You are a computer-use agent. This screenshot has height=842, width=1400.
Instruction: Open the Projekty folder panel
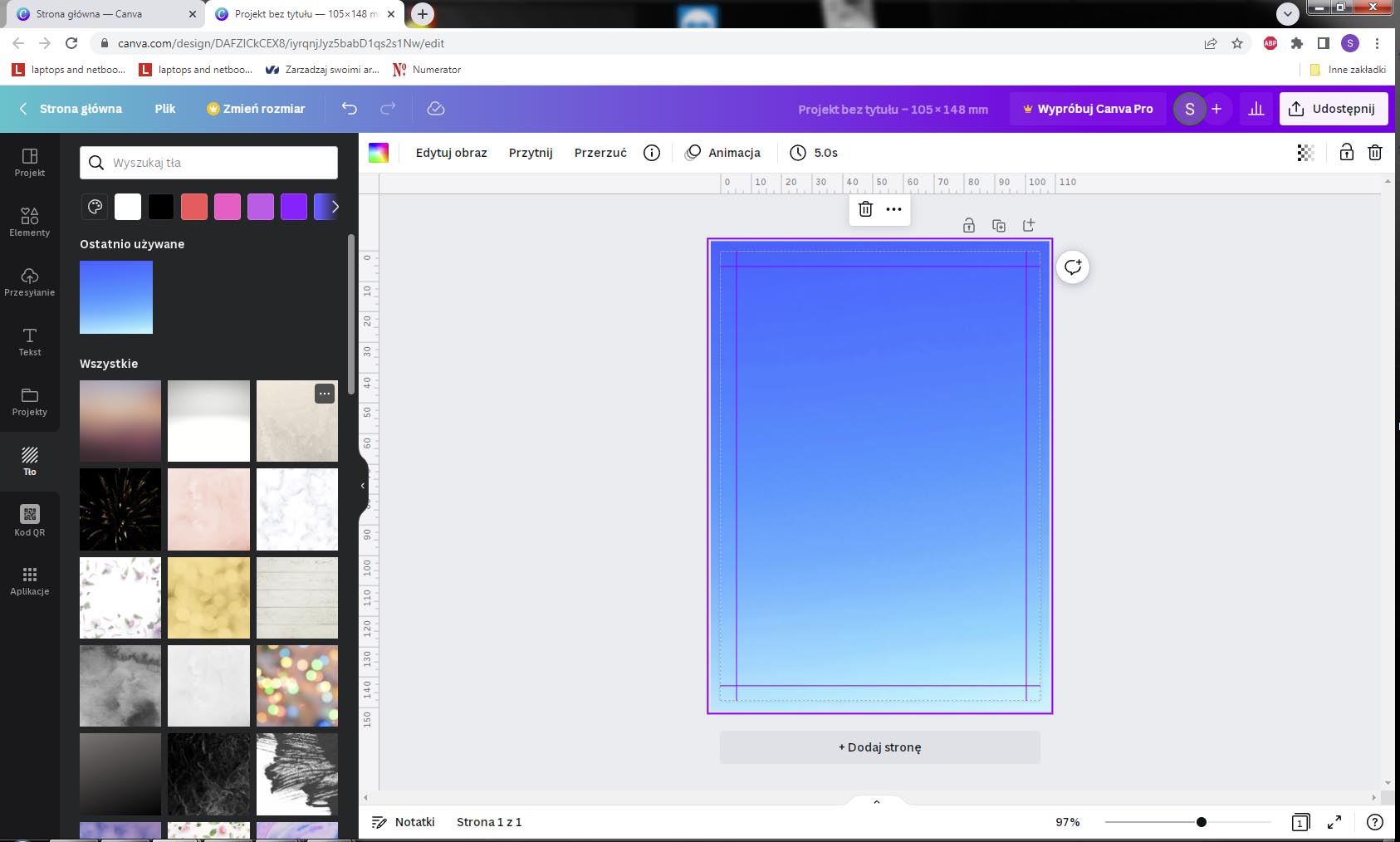tap(30, 401)
